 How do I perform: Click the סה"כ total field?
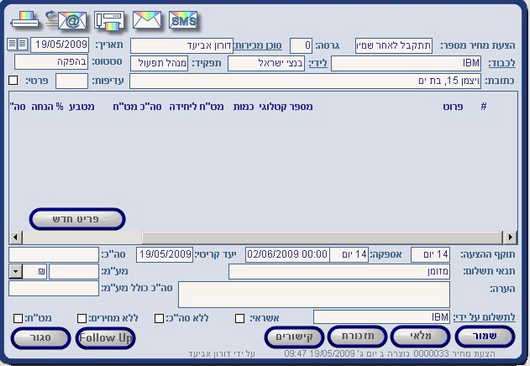pos(54,255)
